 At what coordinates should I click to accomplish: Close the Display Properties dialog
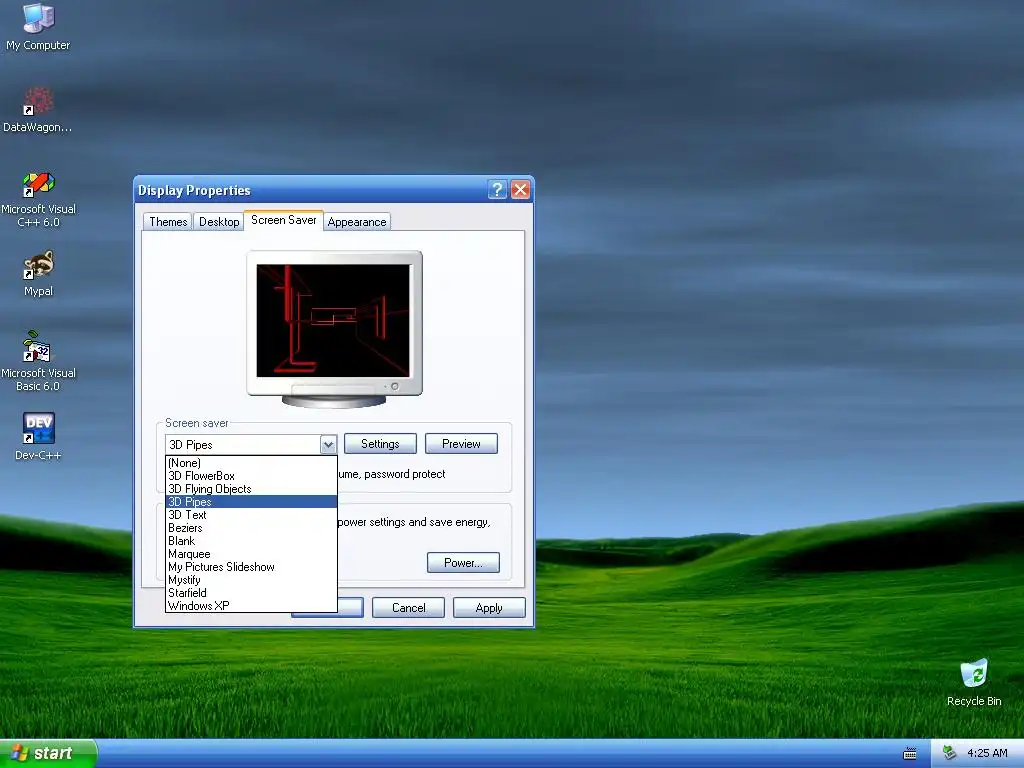click(x=520, y=189)
